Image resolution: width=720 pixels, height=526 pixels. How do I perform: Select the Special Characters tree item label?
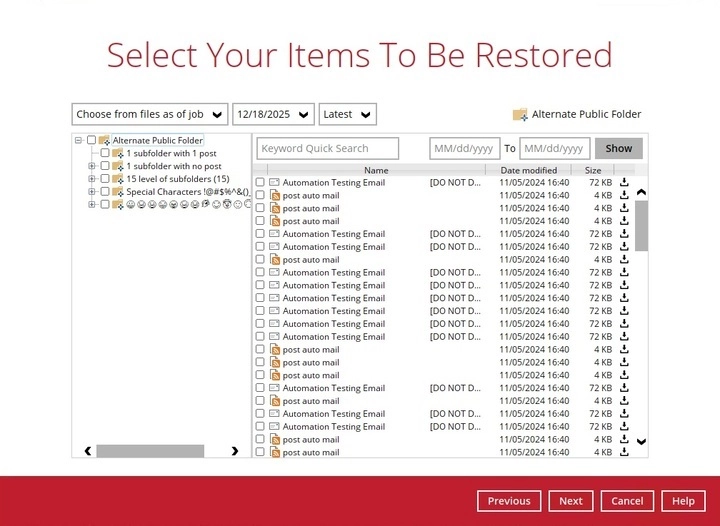click(x=188, y=192)
